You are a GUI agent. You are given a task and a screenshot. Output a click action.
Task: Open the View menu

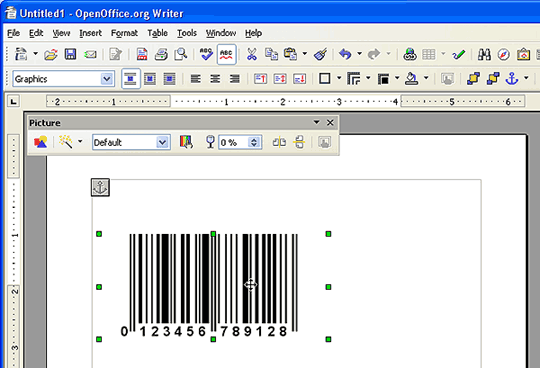(x=61, y=33)
